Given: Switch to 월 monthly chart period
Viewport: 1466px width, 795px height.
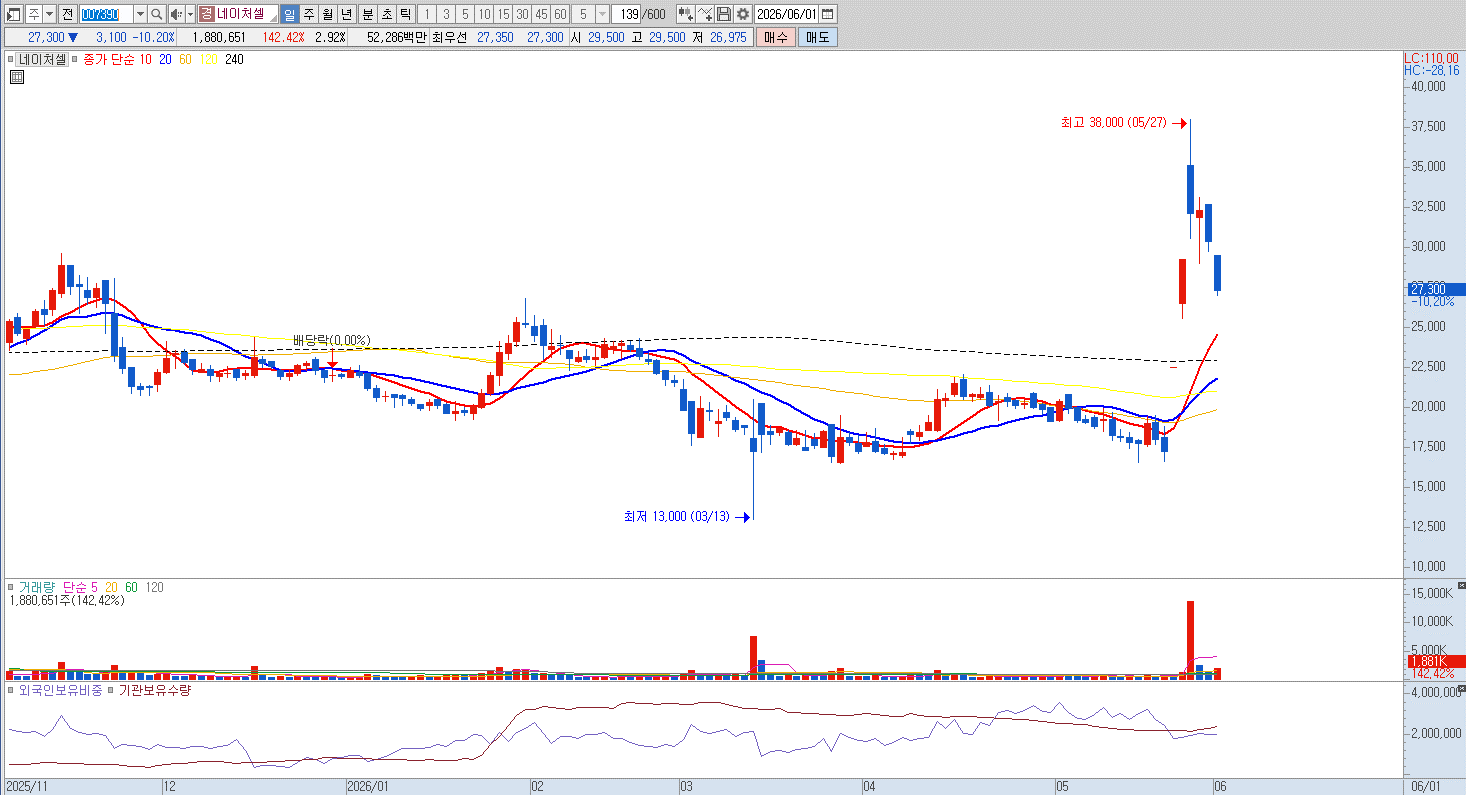Looking at the screenshot, I should tap(327, 14).
